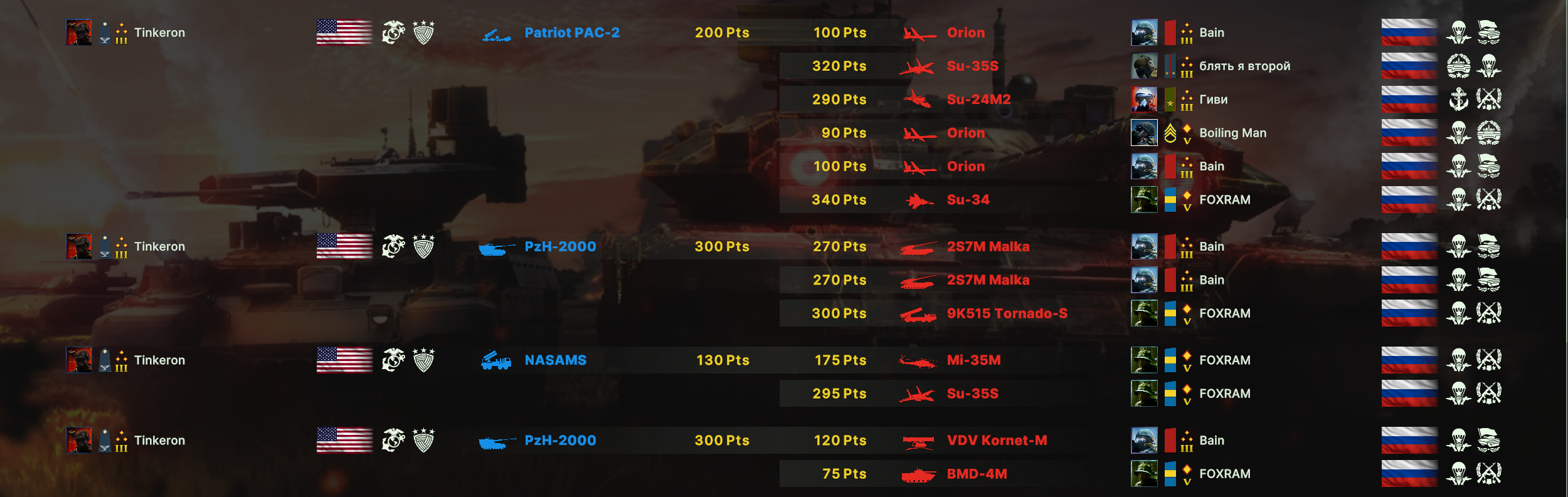
Task: Click the blue NASAMS truck icon
Action: [x=496, y=360]
